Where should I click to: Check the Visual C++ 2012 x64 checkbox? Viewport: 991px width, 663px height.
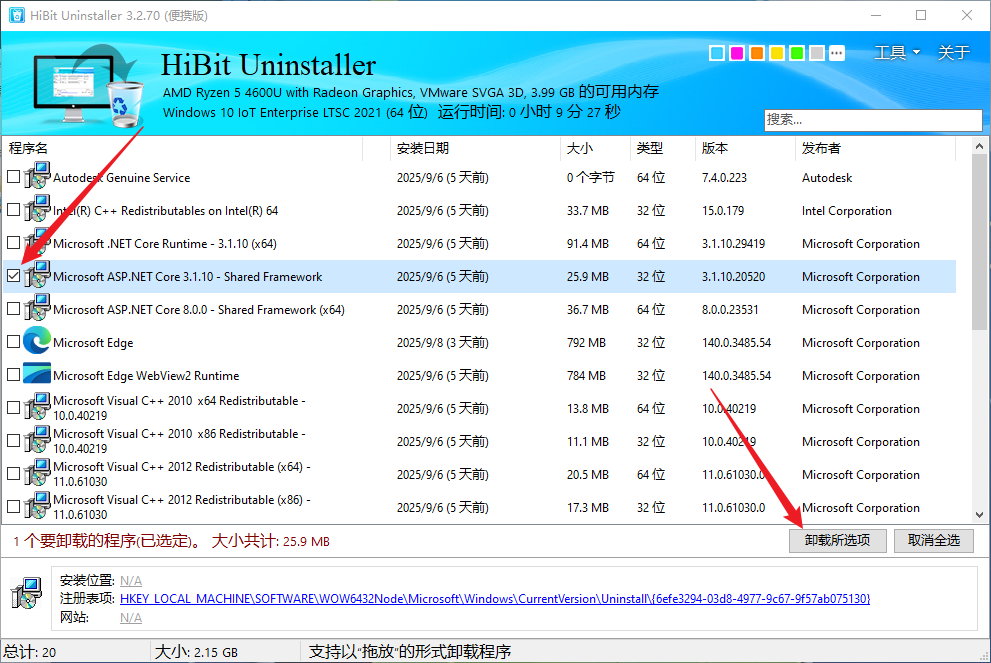pos(13,474)
